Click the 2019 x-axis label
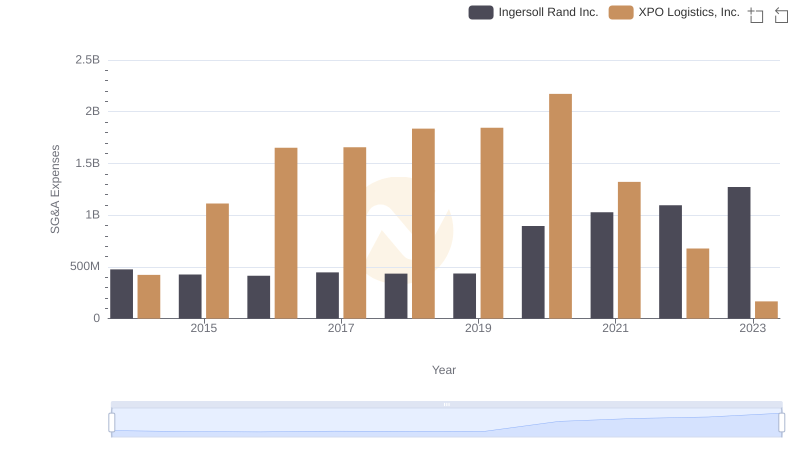Screen dimensions: 800x461 pos(478,328)
